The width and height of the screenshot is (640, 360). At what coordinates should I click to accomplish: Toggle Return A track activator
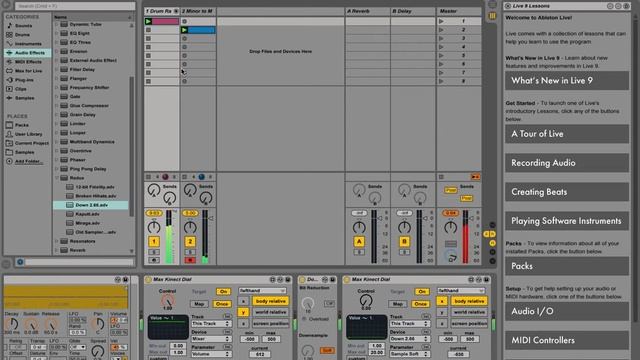359,242
